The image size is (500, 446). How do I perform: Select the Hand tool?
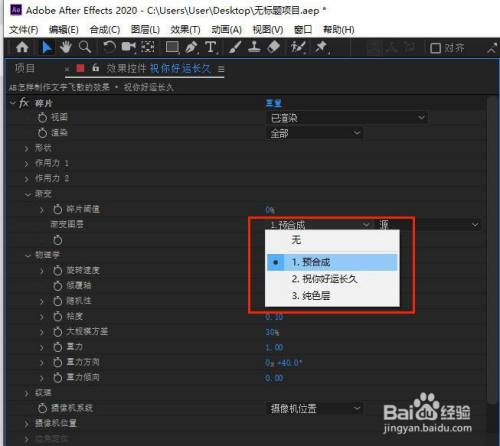click(66, 47)
